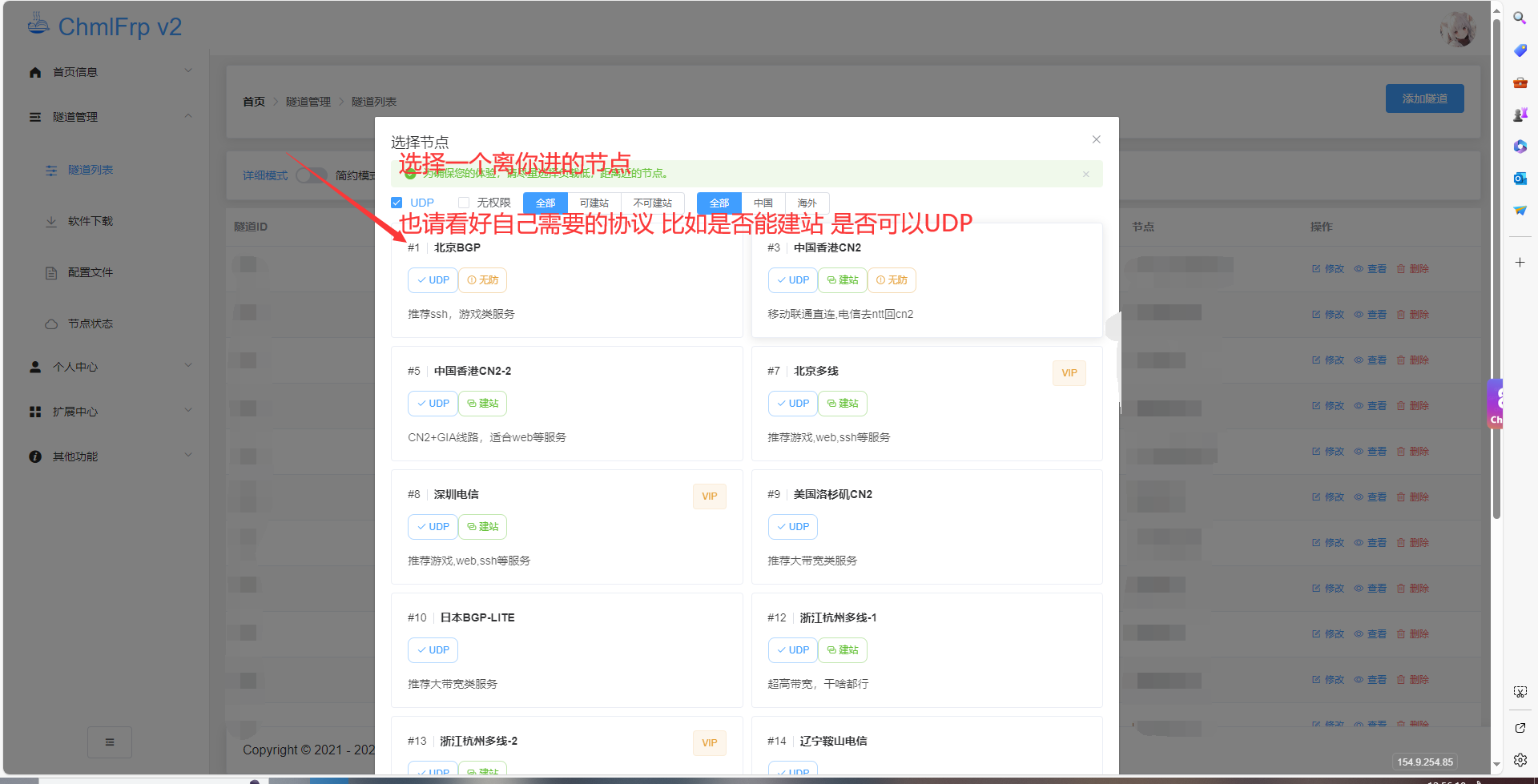
Task: Dismiss the green tip alert
Action: point(1086,174)
